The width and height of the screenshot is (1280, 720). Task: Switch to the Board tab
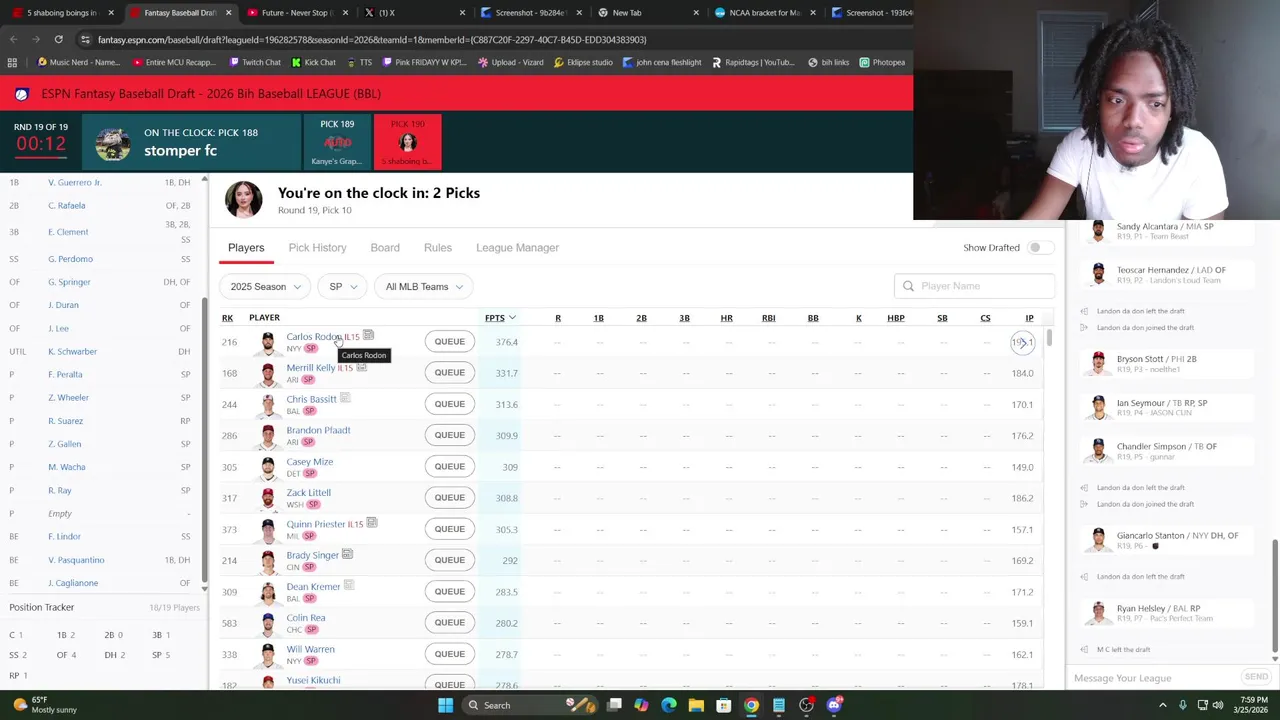[385, 247]
